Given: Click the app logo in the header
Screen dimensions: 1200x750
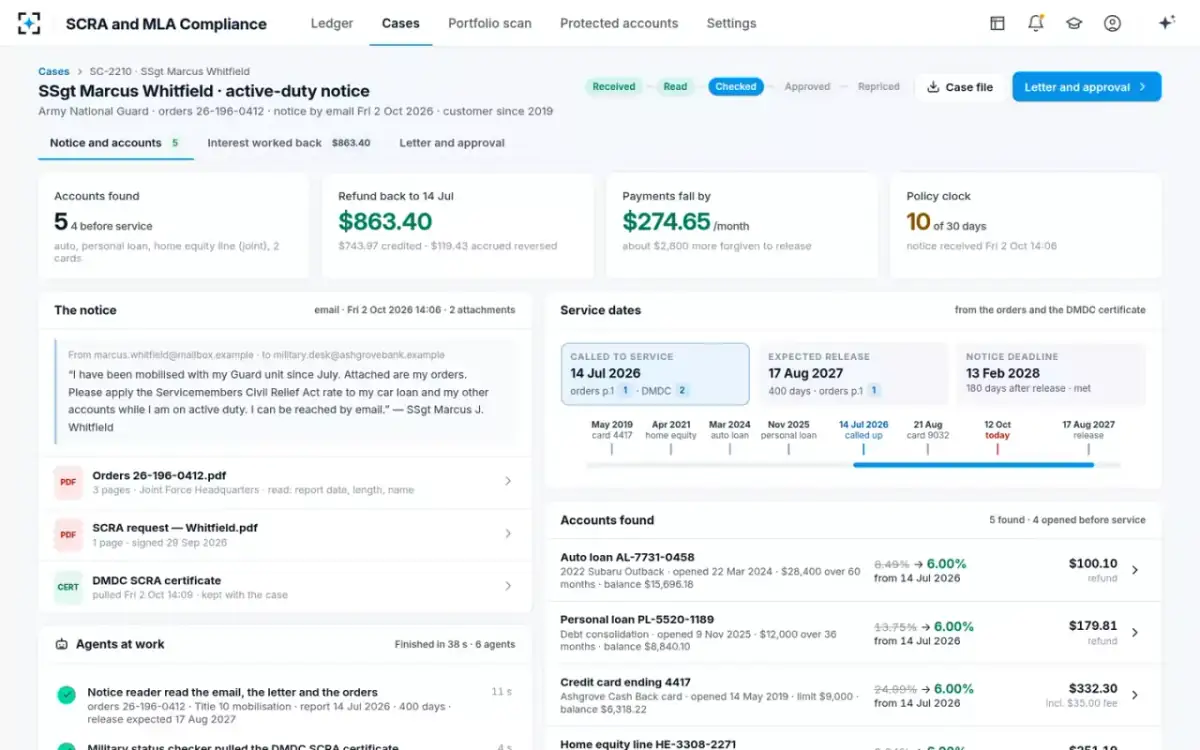Looking at the screenshot, I should click(x=30, y=23).
